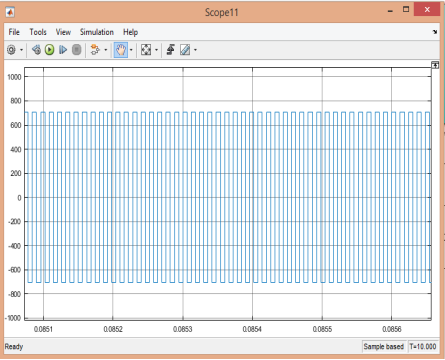Click the grayed Stop simulation button
The width and height of the screenshot is (445, 360).
tap(77, 50)
